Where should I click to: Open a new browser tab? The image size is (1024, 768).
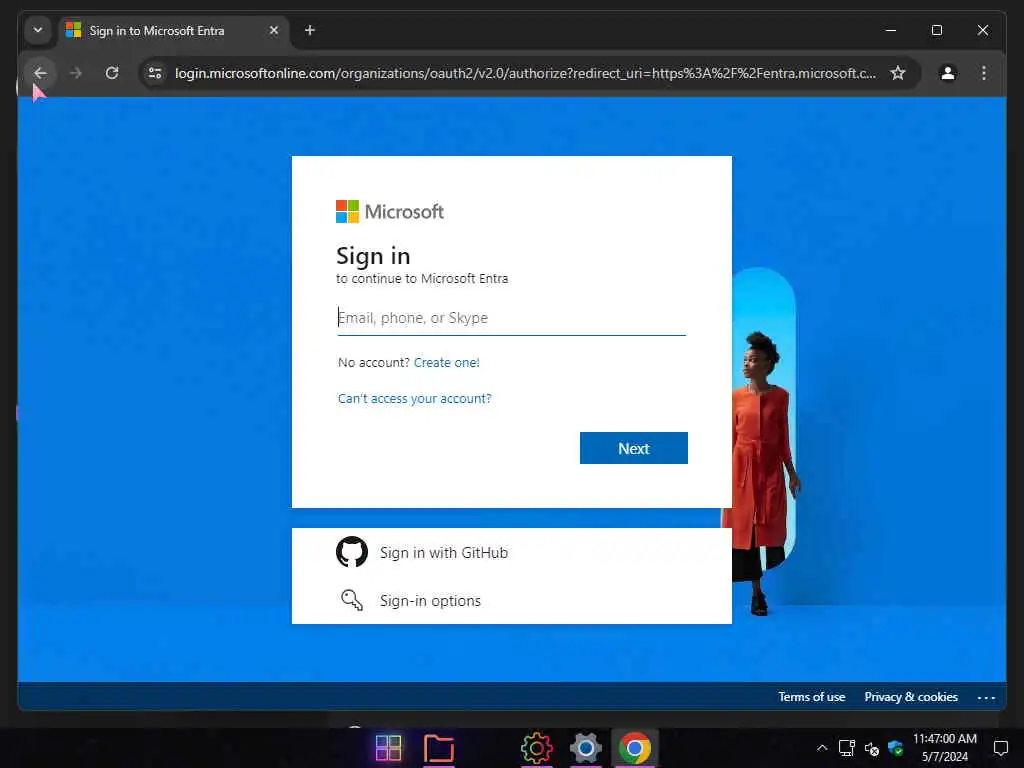[310, 30]
